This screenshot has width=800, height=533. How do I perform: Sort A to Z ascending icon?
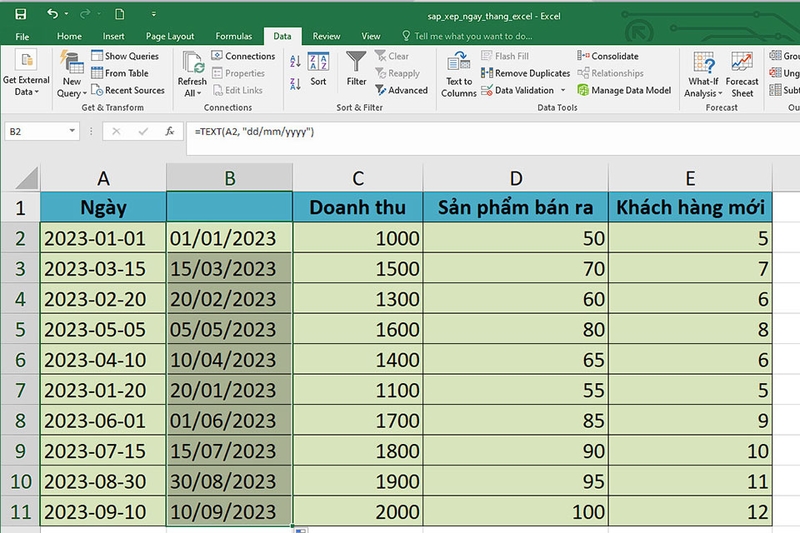(295, 62)
